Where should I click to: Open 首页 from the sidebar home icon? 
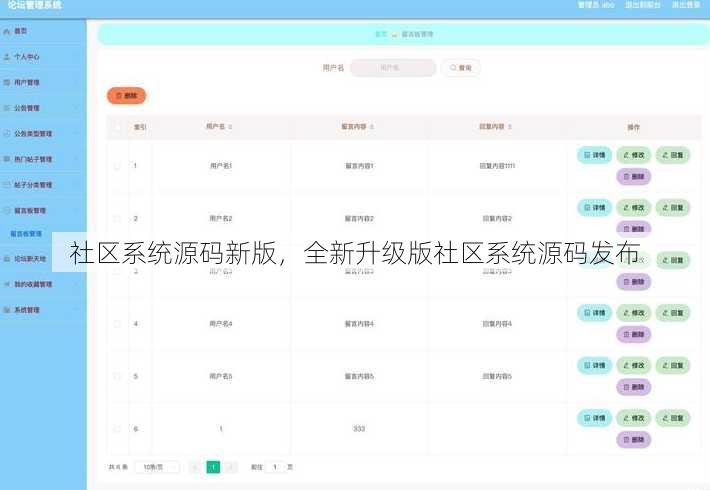(7, 31)
